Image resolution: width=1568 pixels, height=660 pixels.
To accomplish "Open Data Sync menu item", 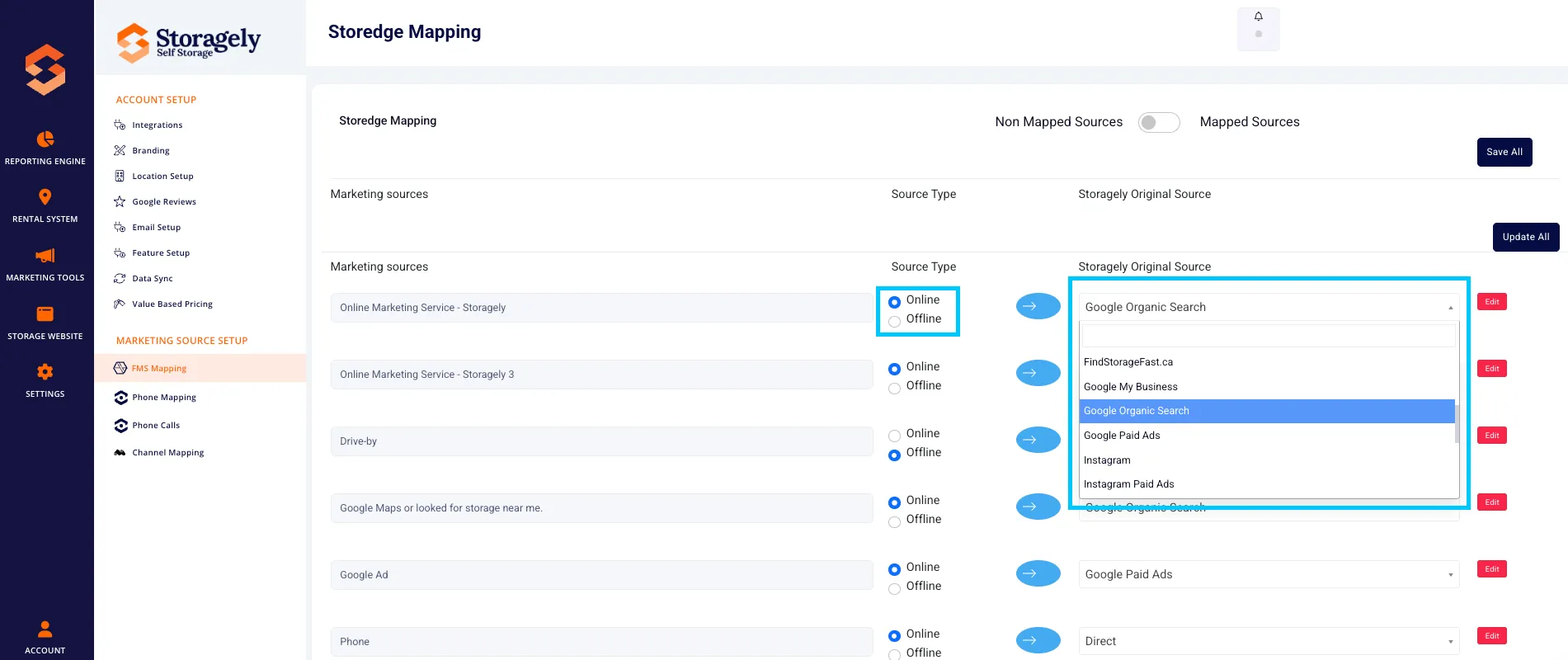I will point(152,279).
